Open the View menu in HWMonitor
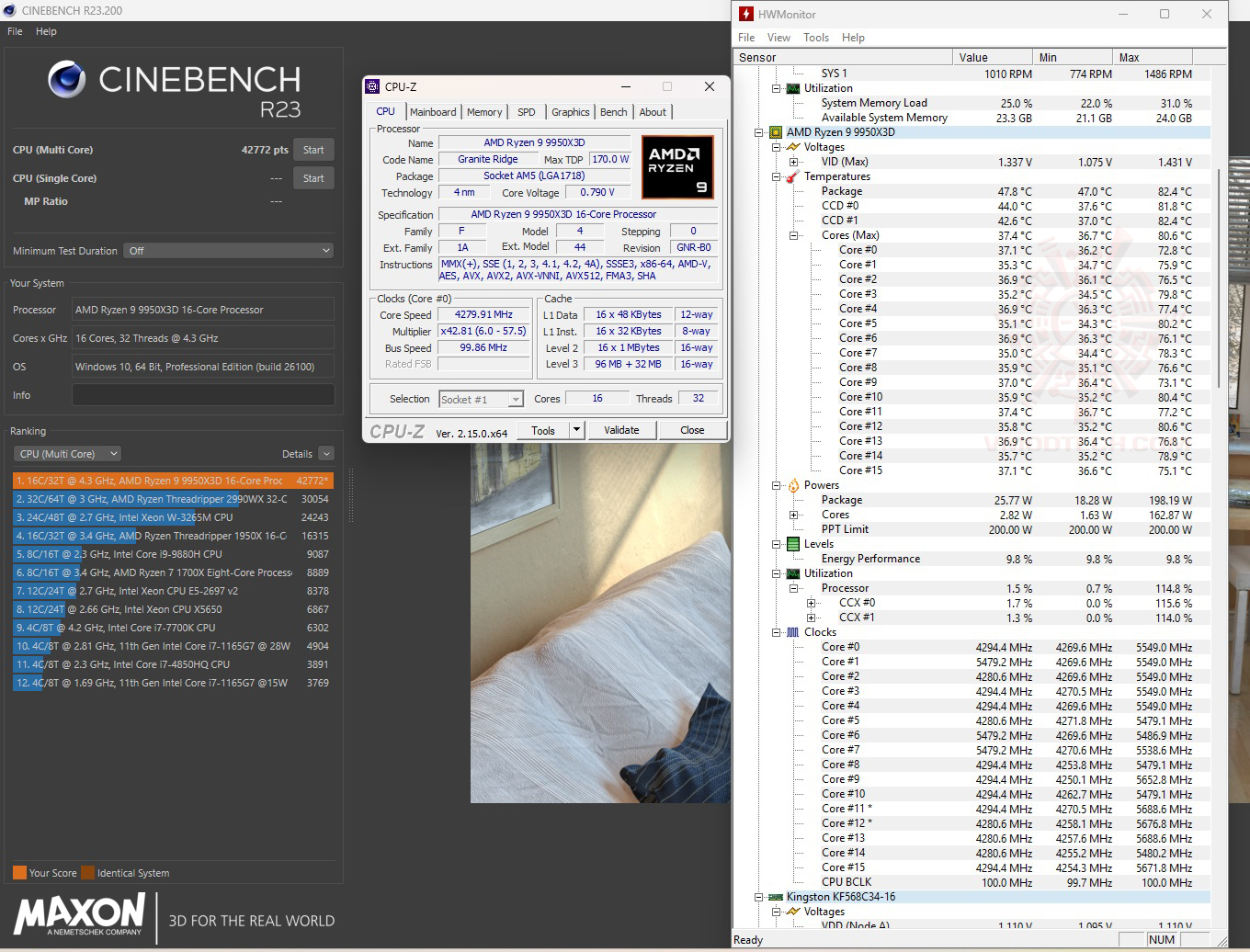This screenshot has width=1250, height=952. click(778, 38)
